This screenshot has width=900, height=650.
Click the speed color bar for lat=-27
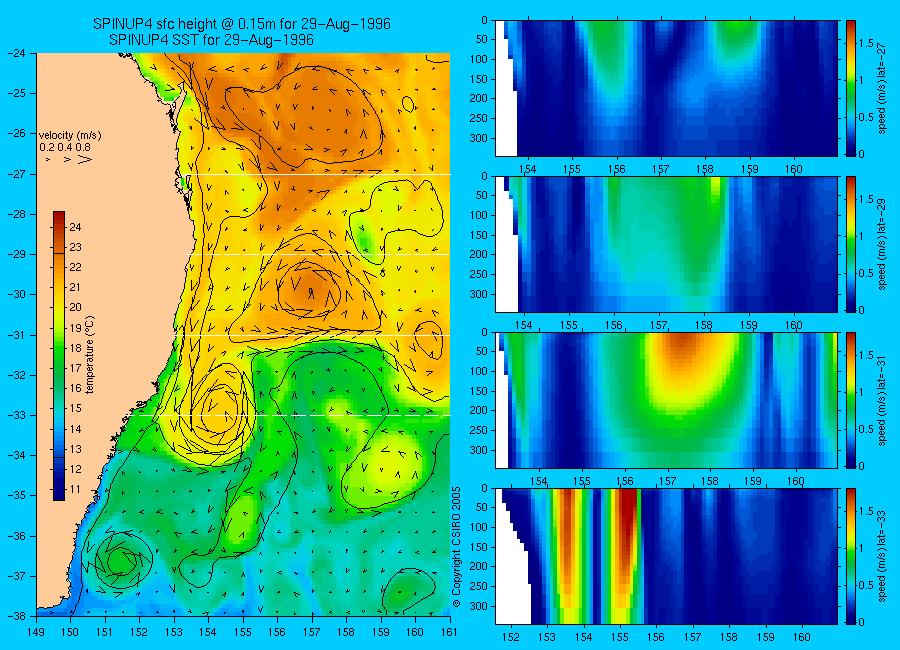[x=851, y=88]
